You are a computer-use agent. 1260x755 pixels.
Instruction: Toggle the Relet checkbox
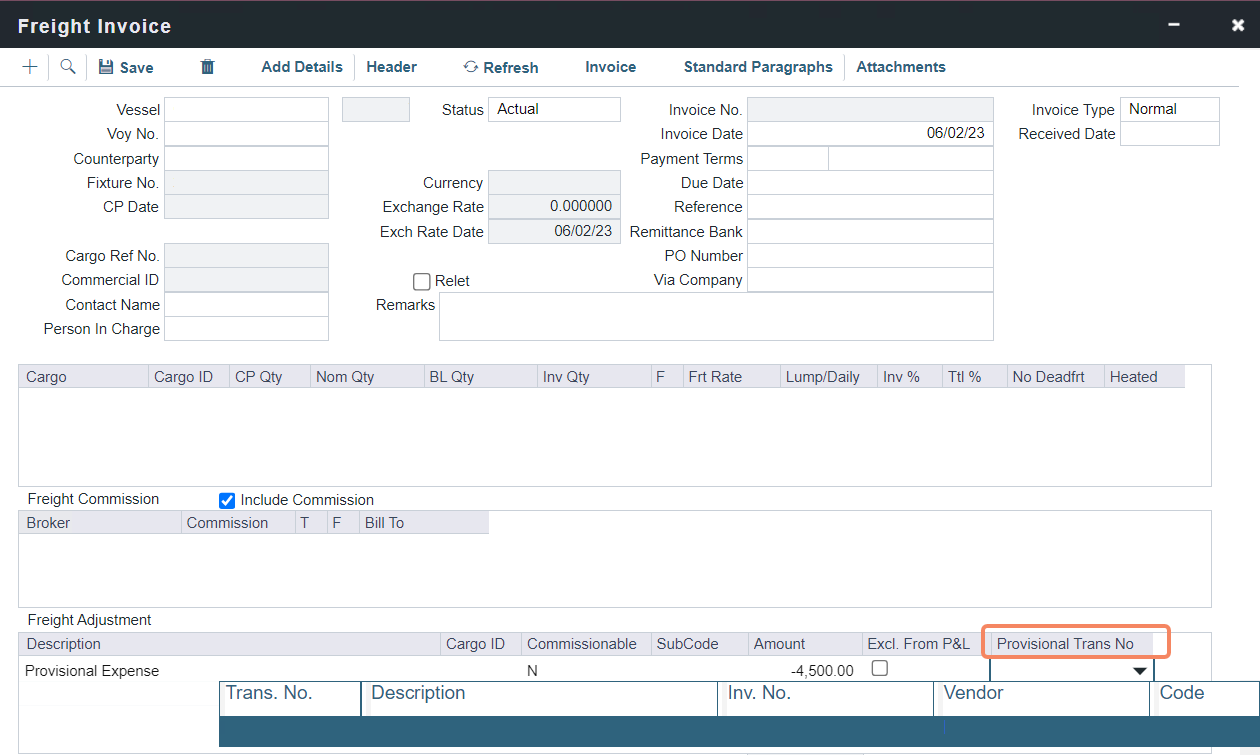(x=421, y=281)
